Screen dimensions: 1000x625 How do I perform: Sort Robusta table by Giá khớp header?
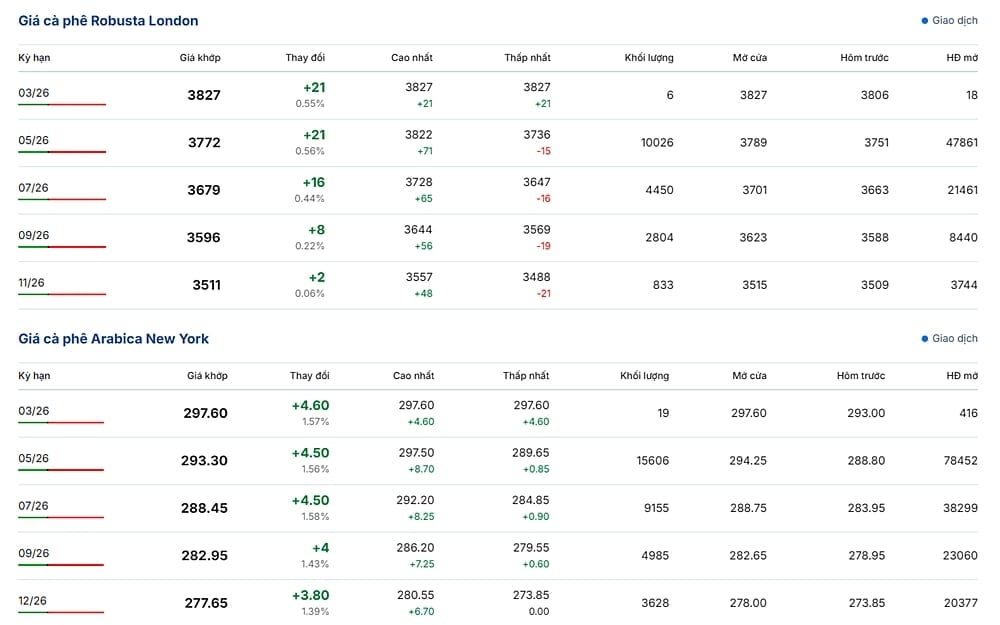click(x=200, y=58)
